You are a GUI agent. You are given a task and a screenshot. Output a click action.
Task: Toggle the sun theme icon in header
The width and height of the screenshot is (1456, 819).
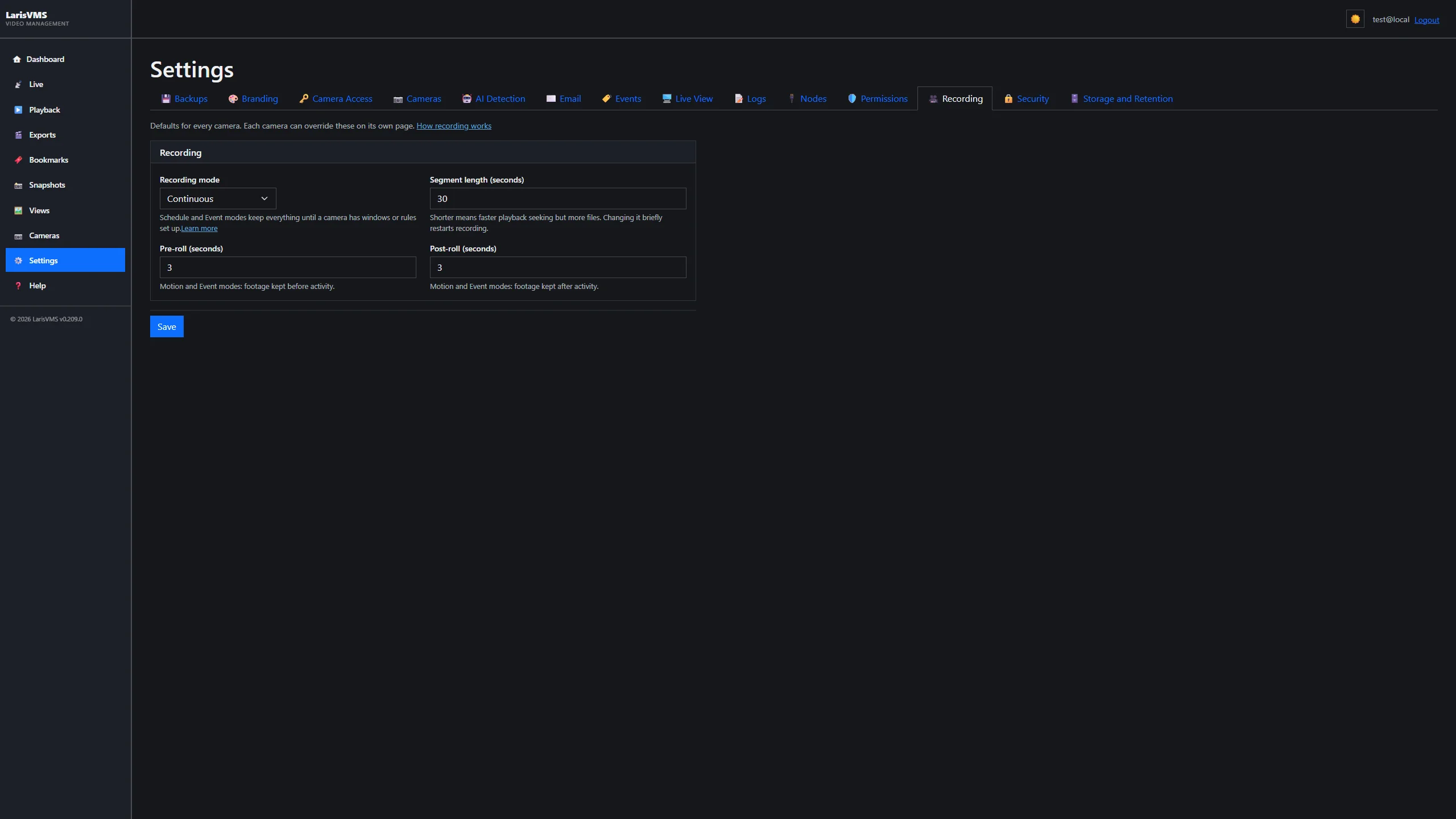[x=1355, y=19]
